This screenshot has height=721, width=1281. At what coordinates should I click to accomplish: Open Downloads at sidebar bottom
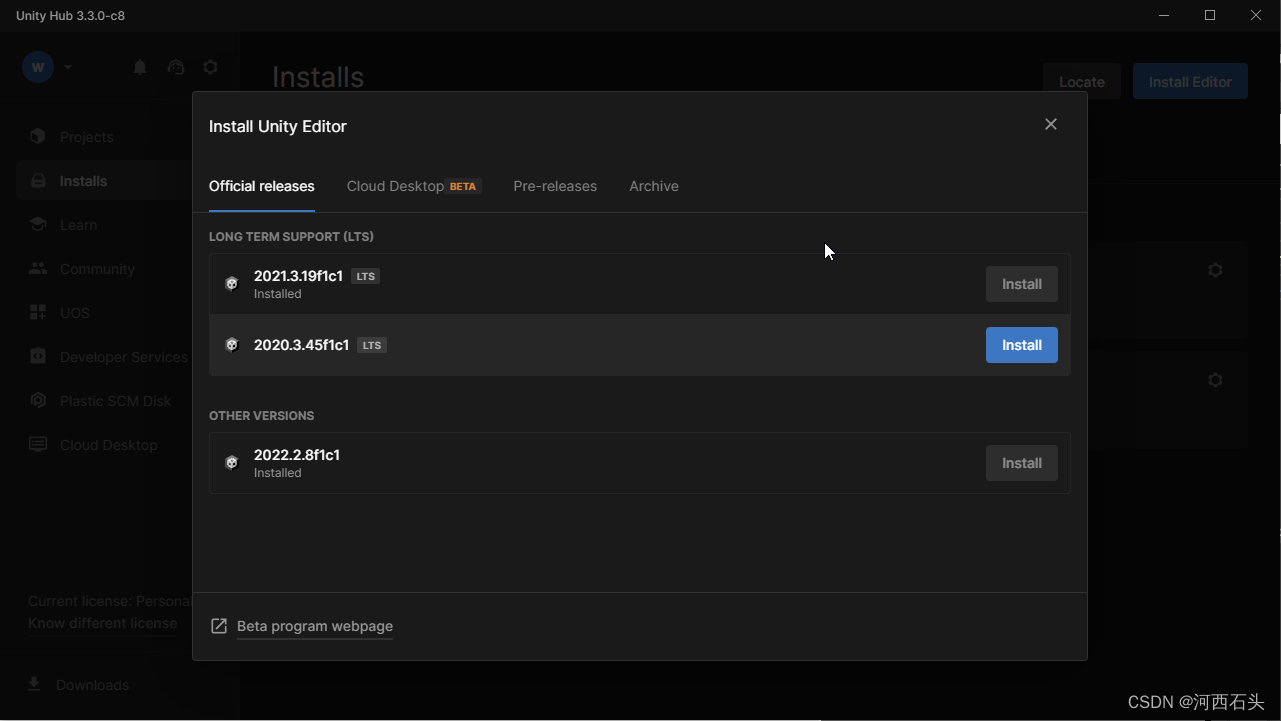coord(92,685)
